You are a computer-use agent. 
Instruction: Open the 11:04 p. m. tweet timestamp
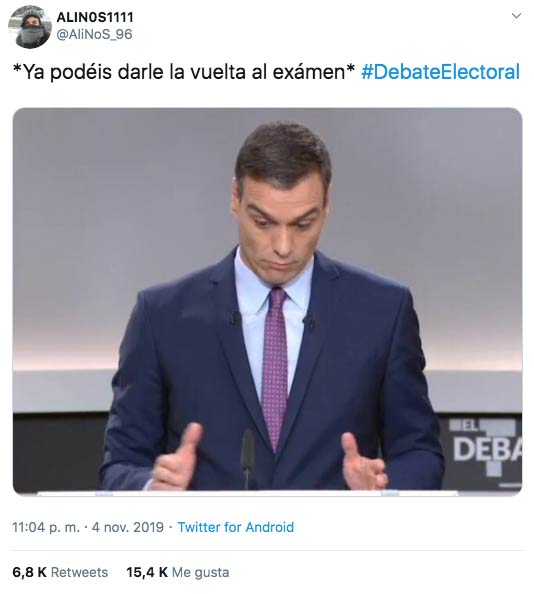click(46, 527)
